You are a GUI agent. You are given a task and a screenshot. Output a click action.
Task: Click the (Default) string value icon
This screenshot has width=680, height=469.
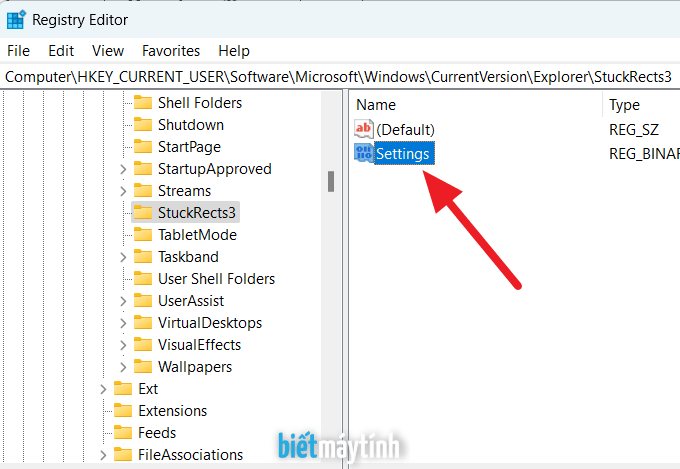coord(363,129)
